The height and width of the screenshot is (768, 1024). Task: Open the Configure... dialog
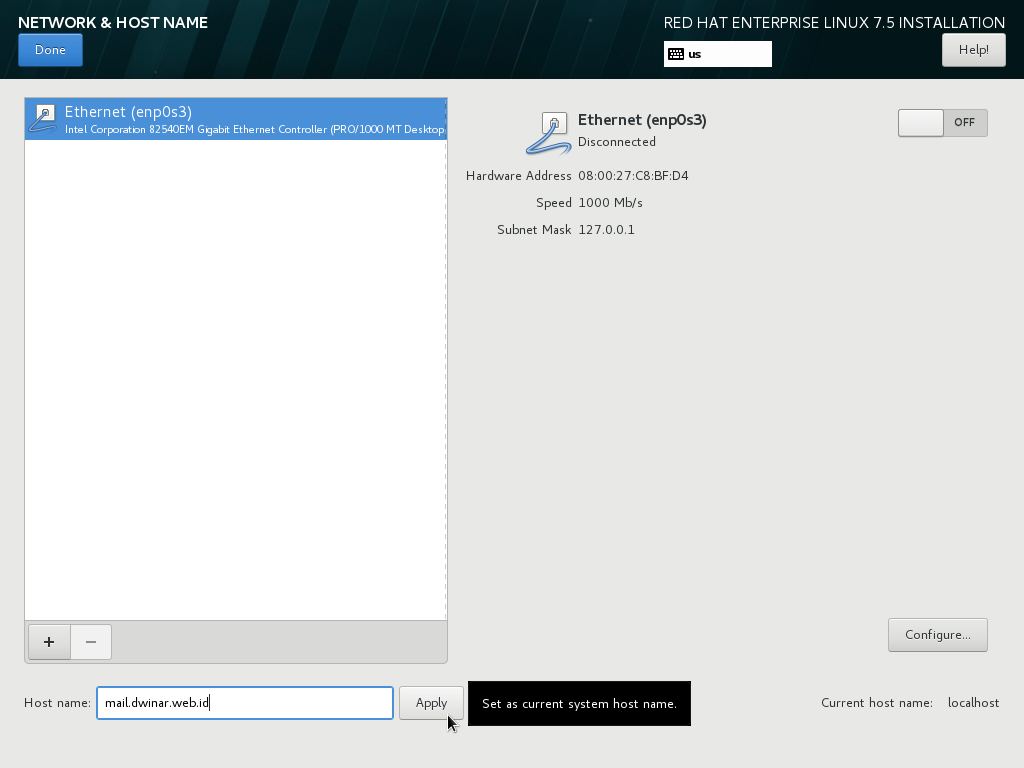pos(937,635)
